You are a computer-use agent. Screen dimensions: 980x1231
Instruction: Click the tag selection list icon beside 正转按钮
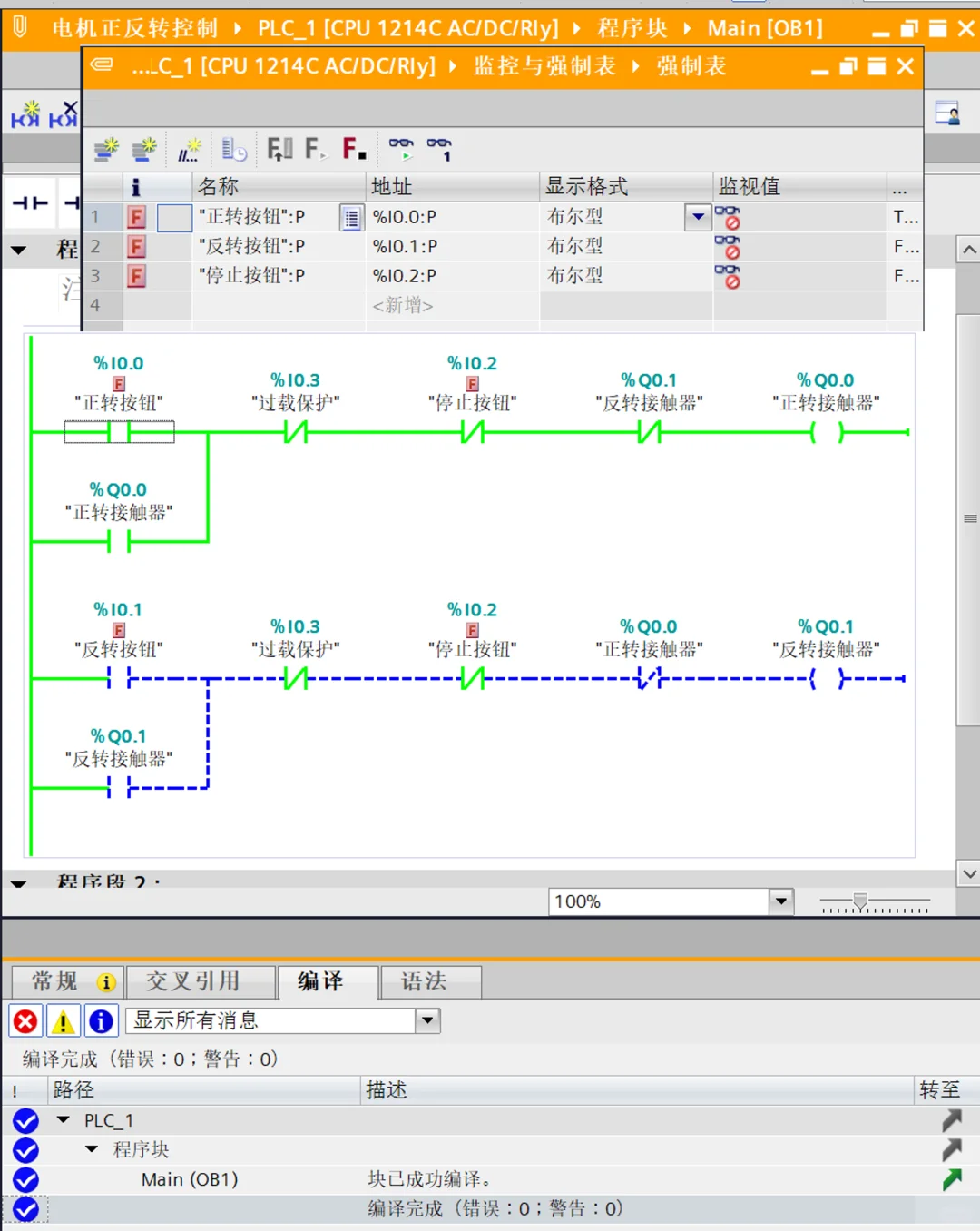(x=351, y=218)
